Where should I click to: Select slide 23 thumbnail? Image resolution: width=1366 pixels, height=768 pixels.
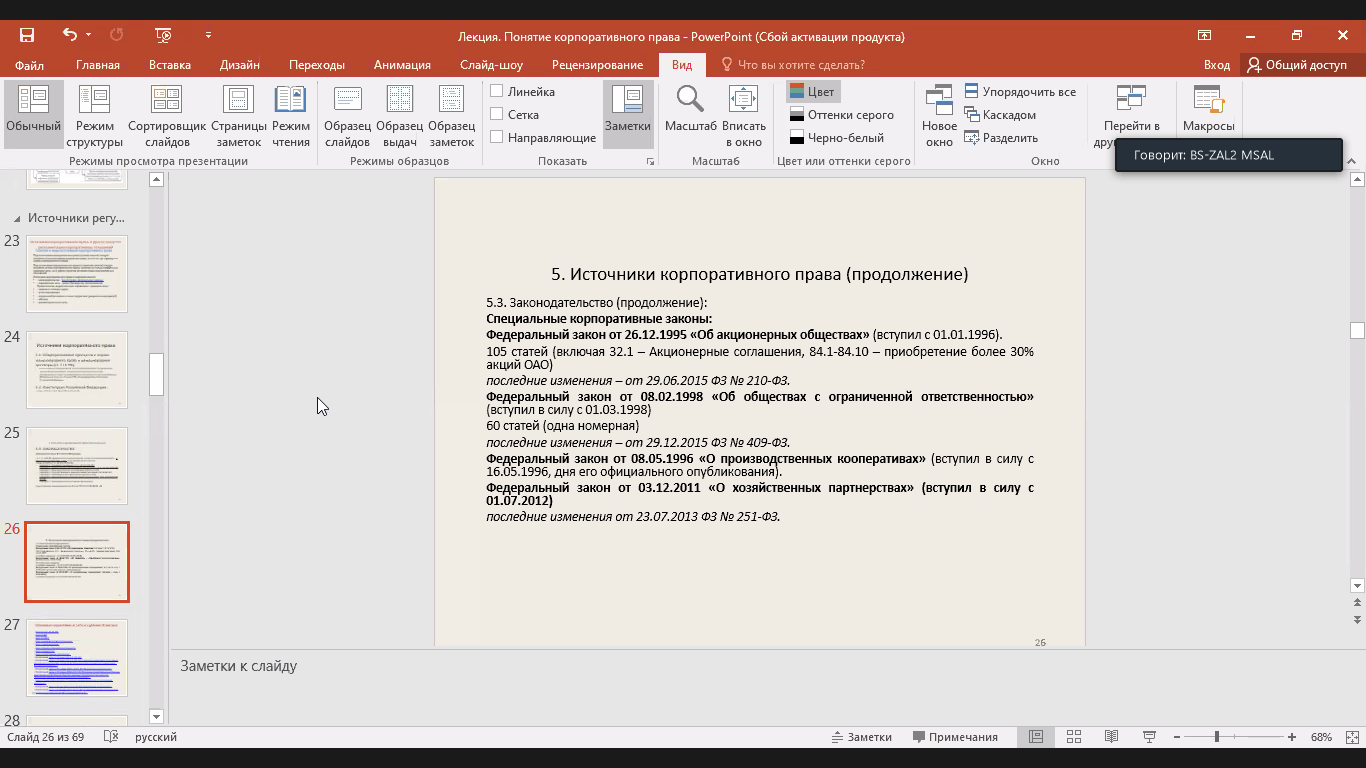click(x=77, y=274)
